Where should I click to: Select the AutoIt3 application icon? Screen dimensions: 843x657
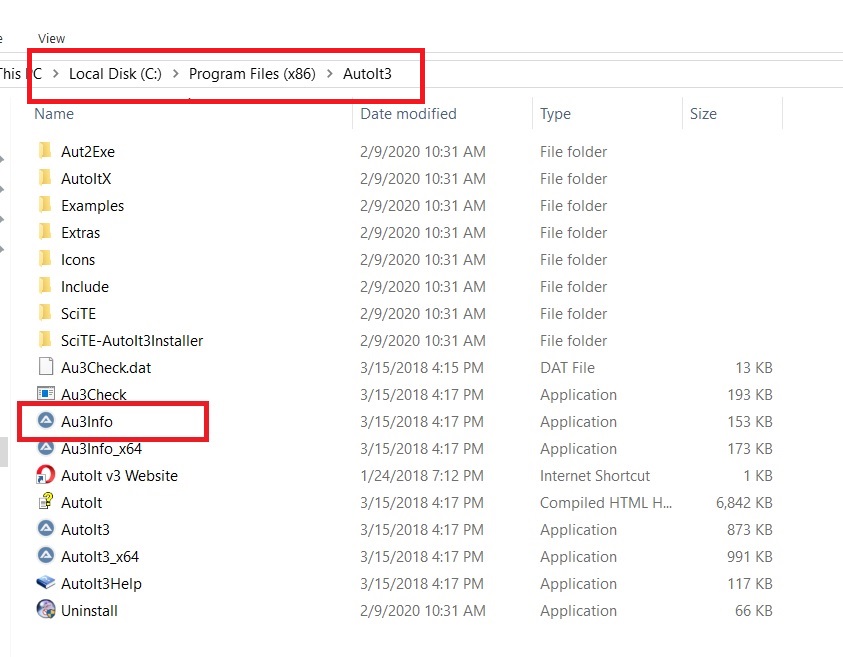click(45, 530)
